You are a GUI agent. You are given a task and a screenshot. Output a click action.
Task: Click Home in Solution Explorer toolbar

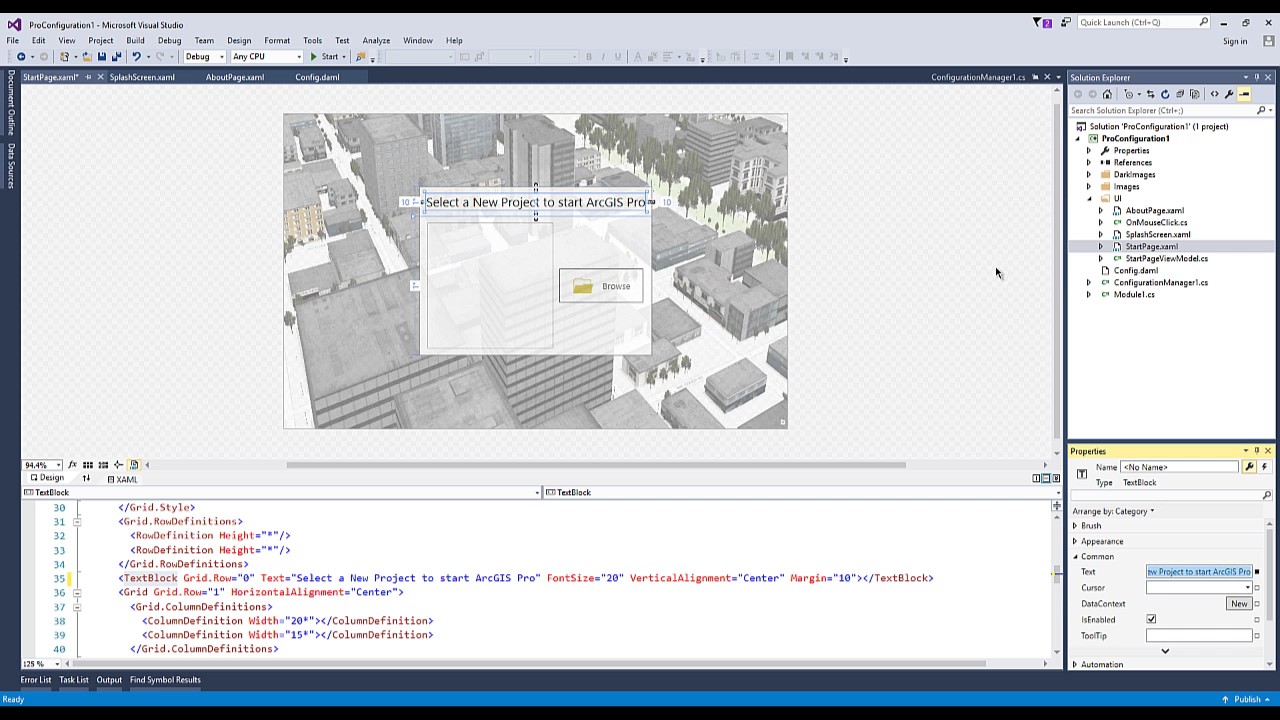[x=1107, y=94]
